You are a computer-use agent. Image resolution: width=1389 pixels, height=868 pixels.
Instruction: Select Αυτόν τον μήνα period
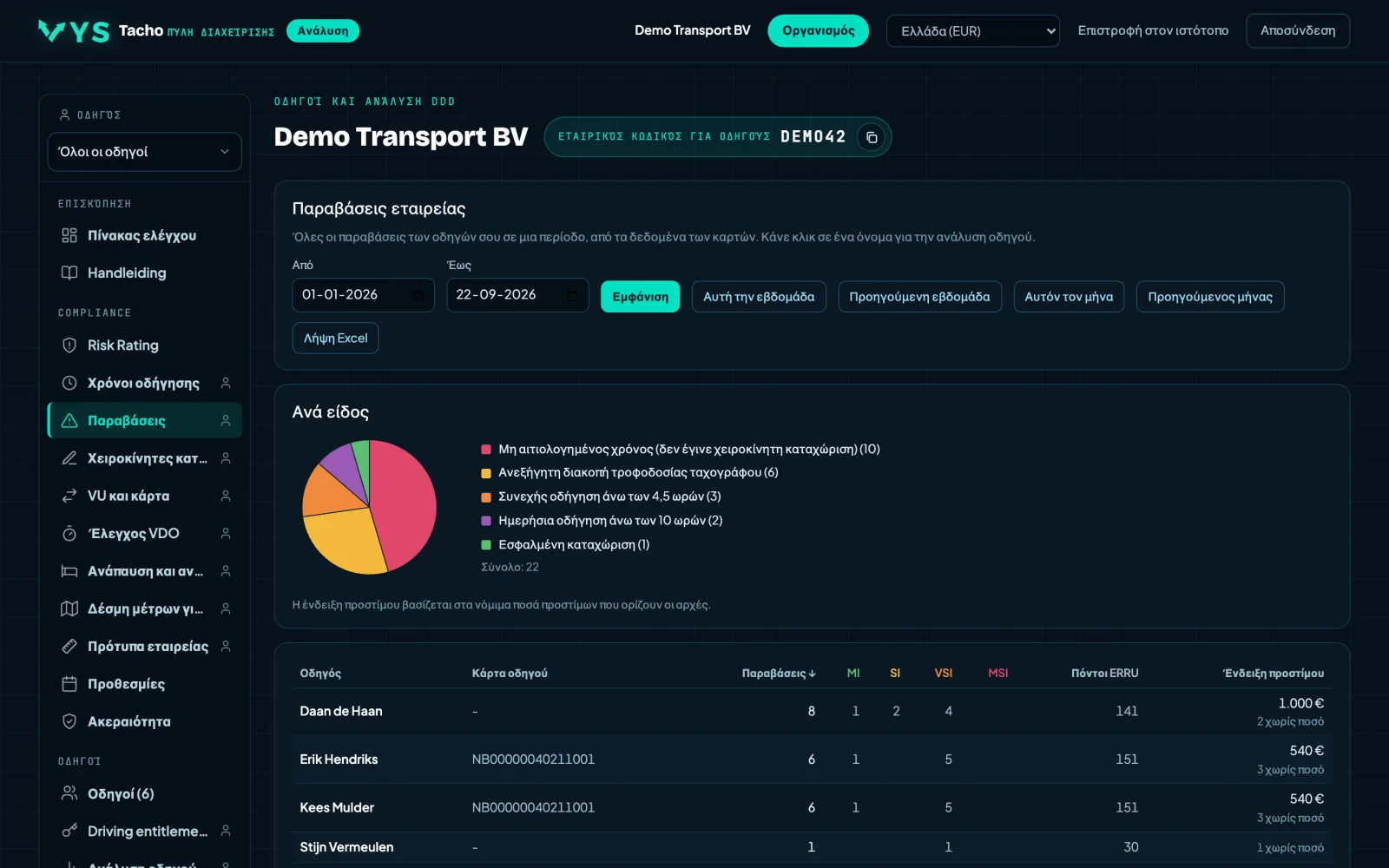tap(1069, 297)
